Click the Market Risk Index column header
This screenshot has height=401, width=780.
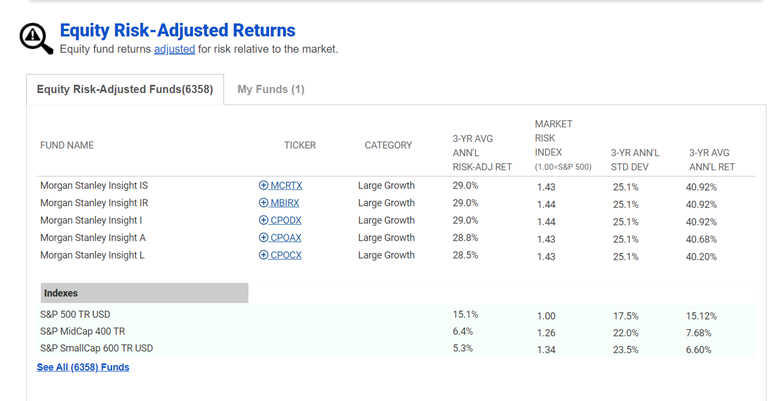point(563,145)
